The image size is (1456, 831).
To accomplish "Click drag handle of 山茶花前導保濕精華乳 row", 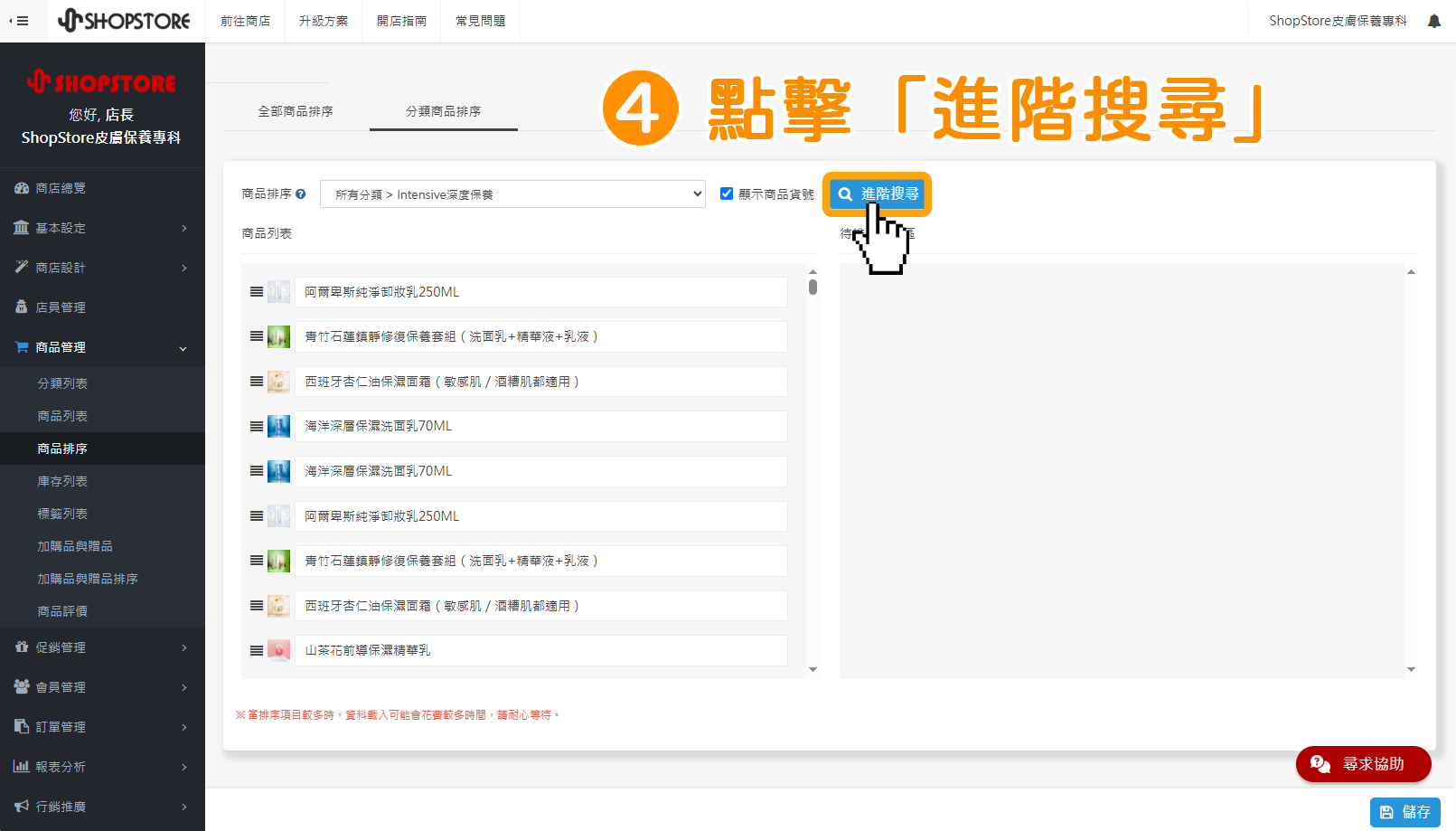I will pos(257,650).
